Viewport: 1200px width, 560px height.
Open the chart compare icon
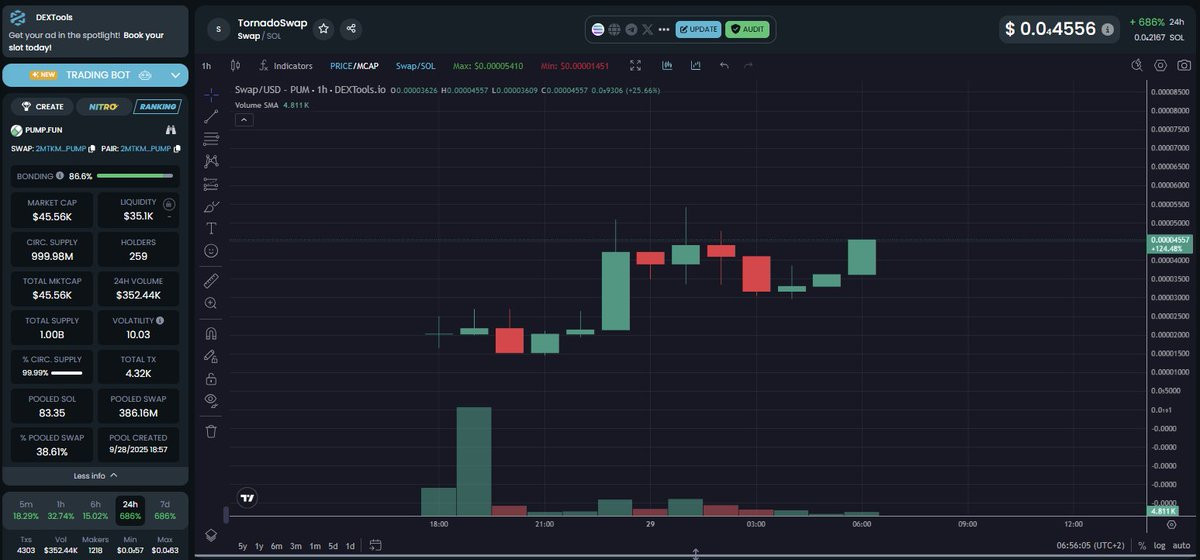pos(695,66)
